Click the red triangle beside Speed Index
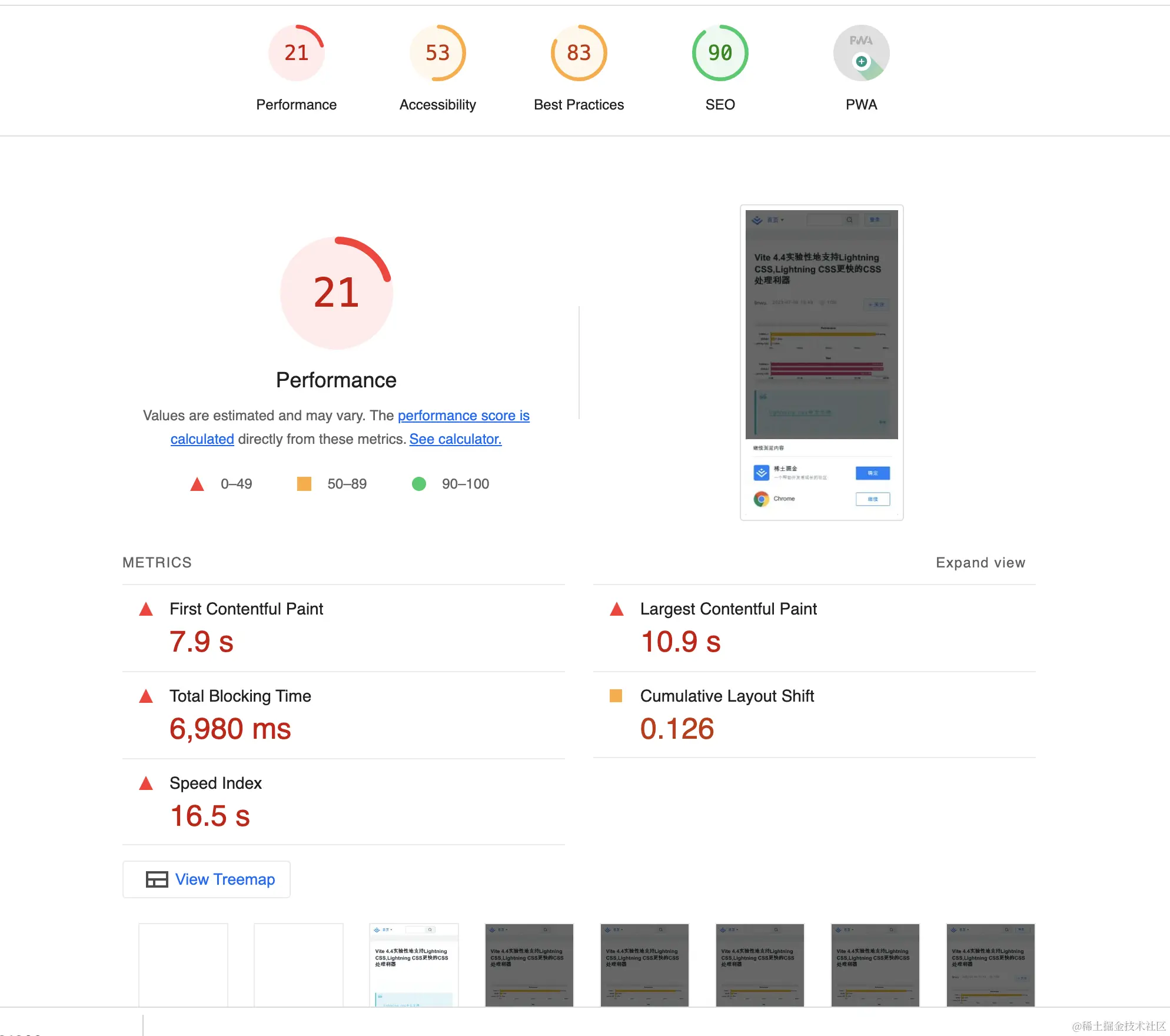The image size is (1170, 1036). coord(145,783)
